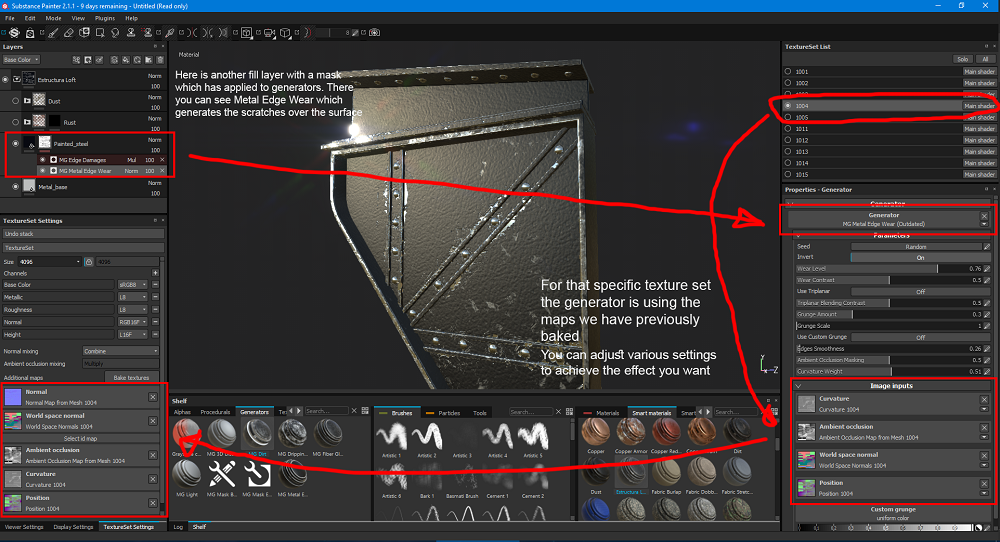This screenshot has width=1000, height=542.
Task: Remove the MG Edge Damages effect
Action: pyautogui.click(x=162, y=160)
